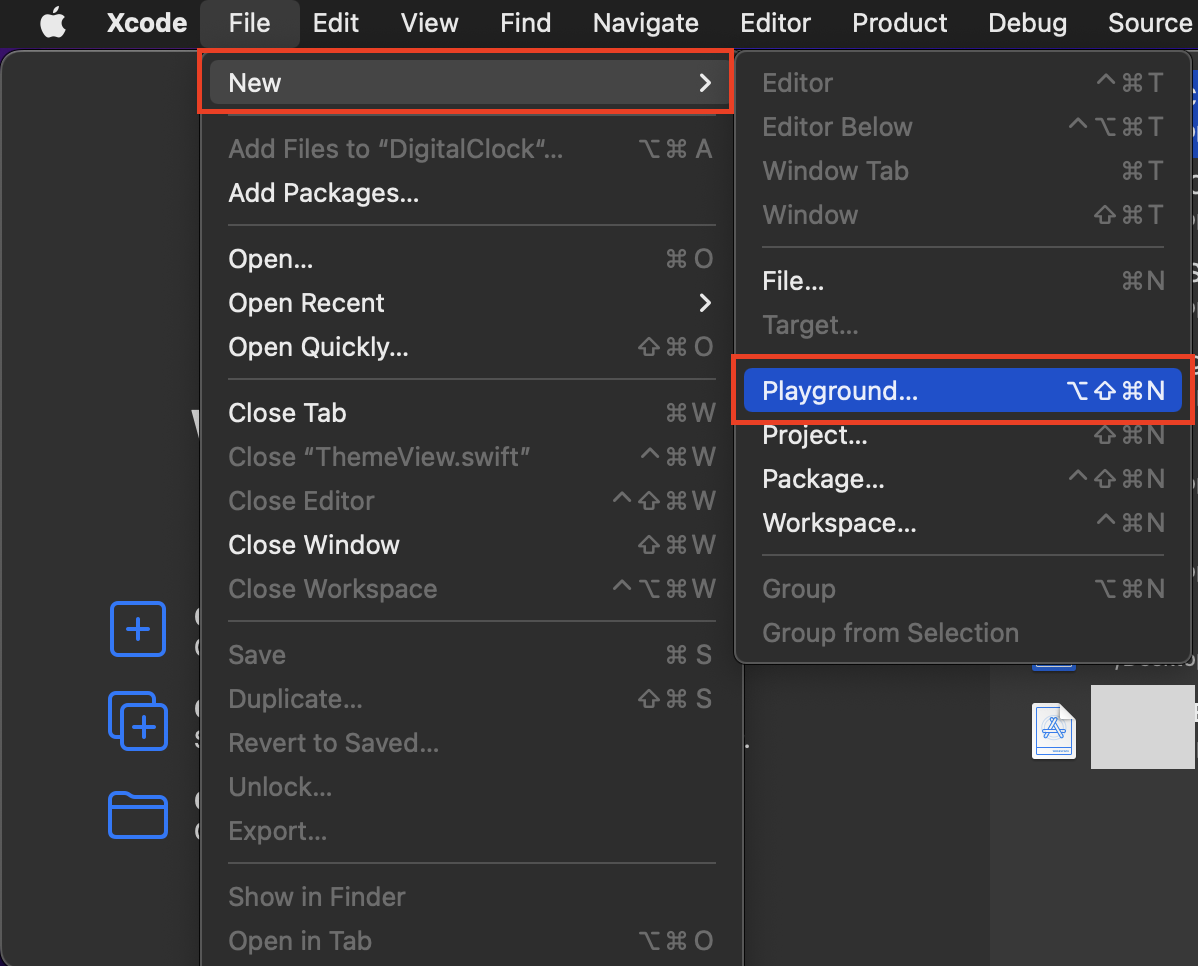
Task: Open the Navigate menu
Action: point(646,23)
